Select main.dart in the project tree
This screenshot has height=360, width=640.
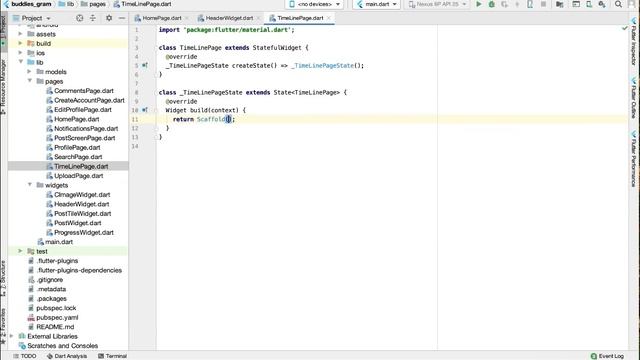tap(59, 242)
